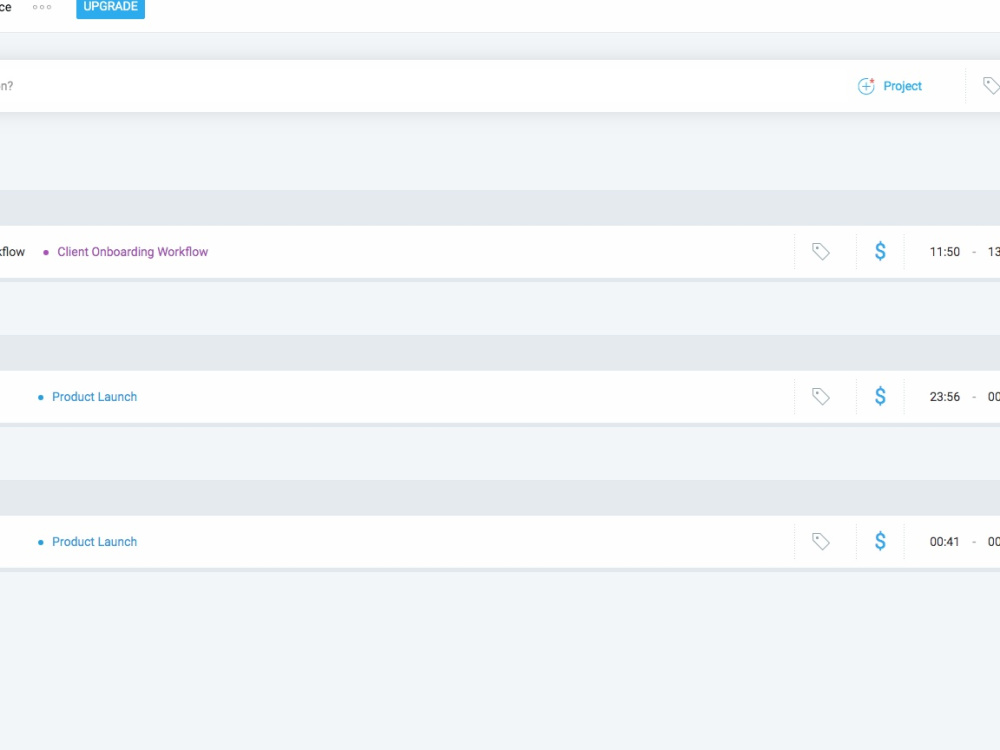Add tag to the 00:41 entry
Image resolution: width=1000 pixels, height=750 pixels.
[821, 541]
